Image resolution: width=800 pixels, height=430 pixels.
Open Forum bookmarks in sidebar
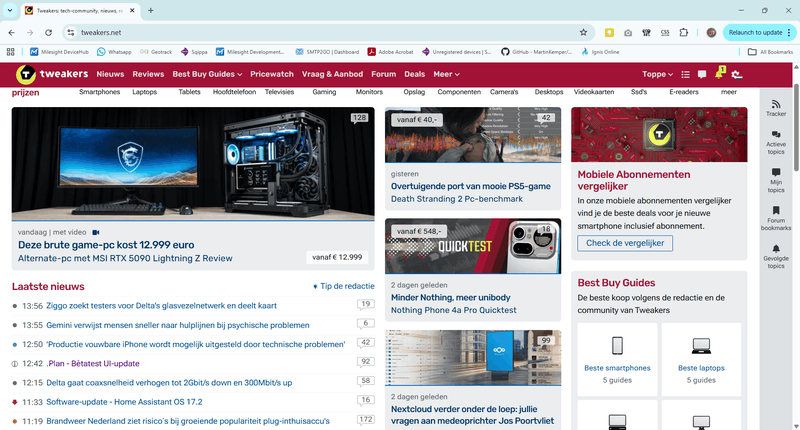776,218
